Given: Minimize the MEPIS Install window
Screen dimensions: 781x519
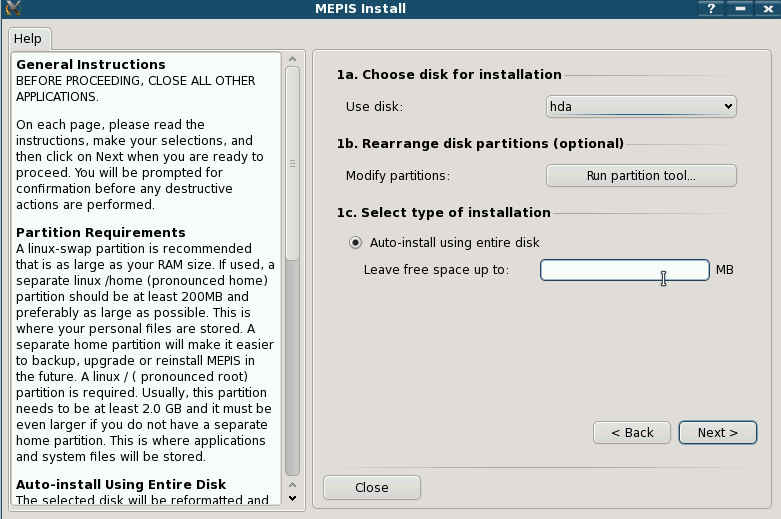Looking at the screenshot, I should (740, 8).
